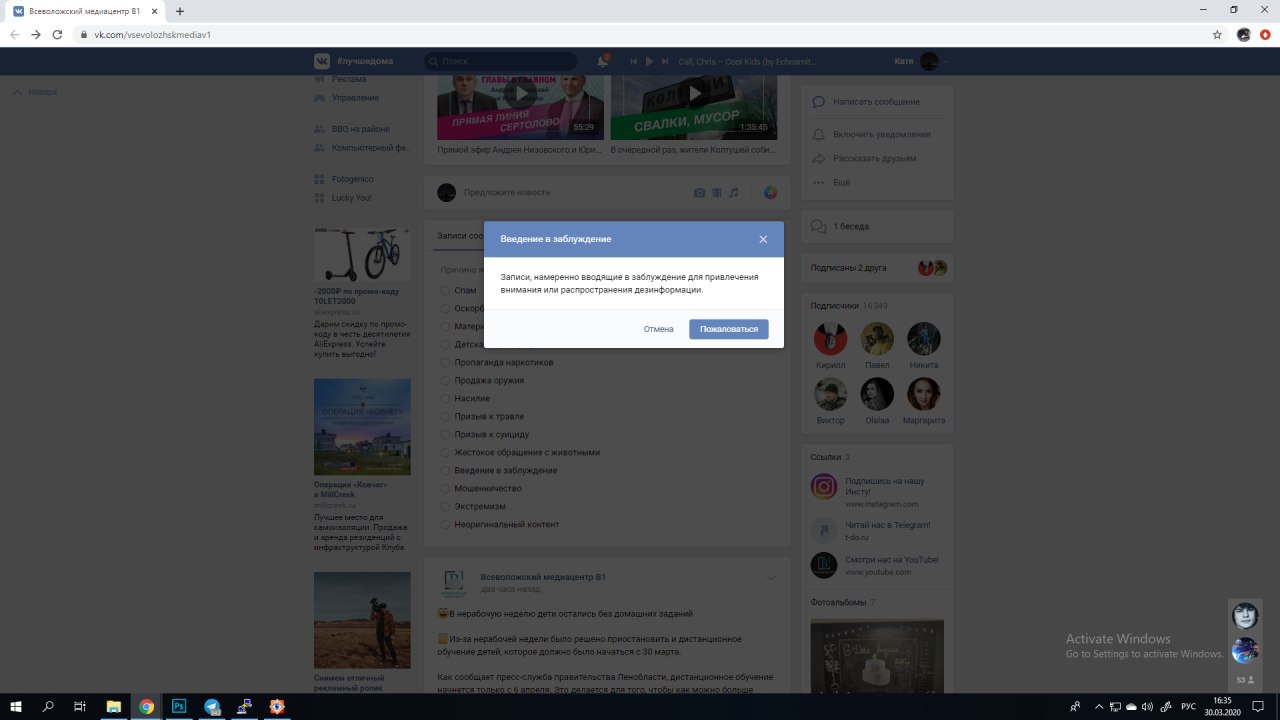Open Telegram from the taskbar

[212, 706]
